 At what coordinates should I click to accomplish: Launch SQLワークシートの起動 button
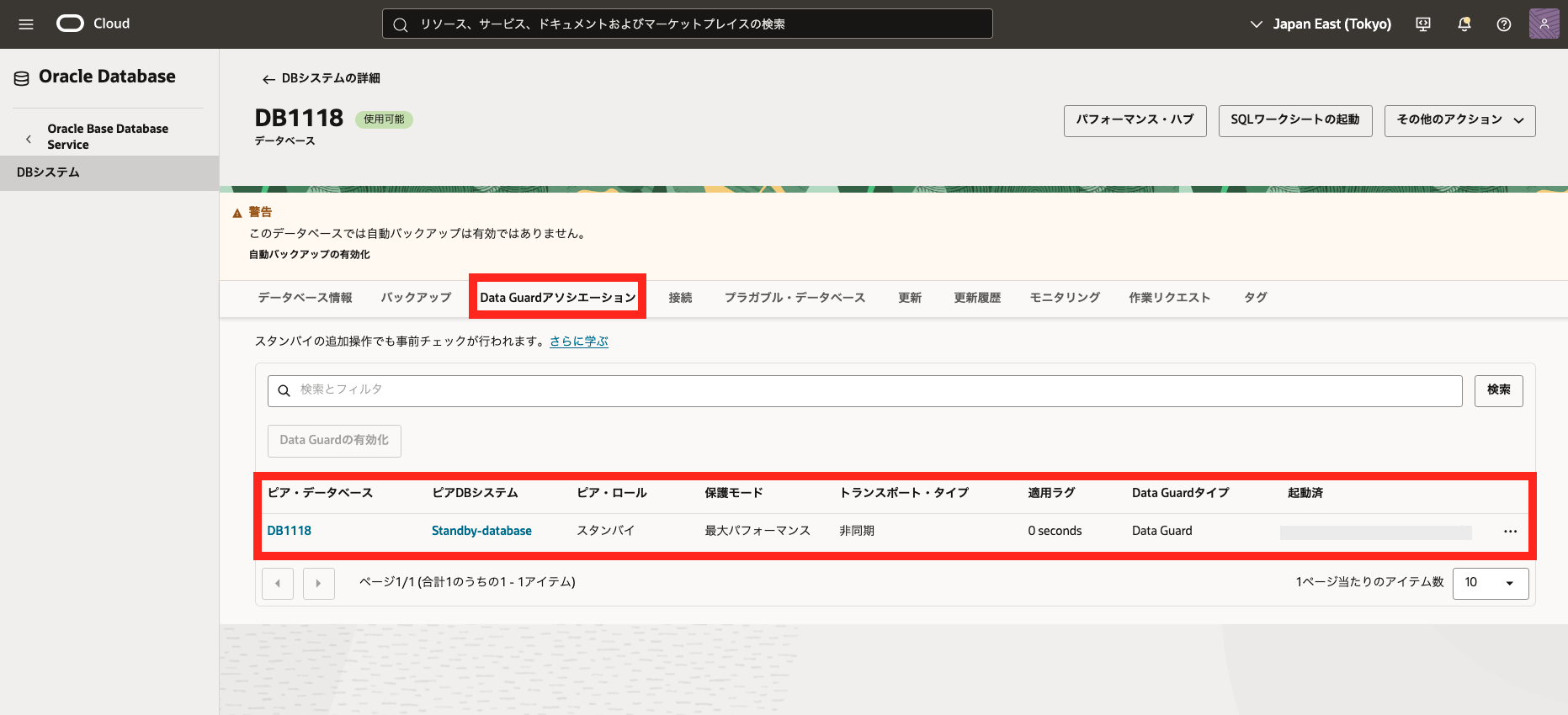[x=1294, y=120]
